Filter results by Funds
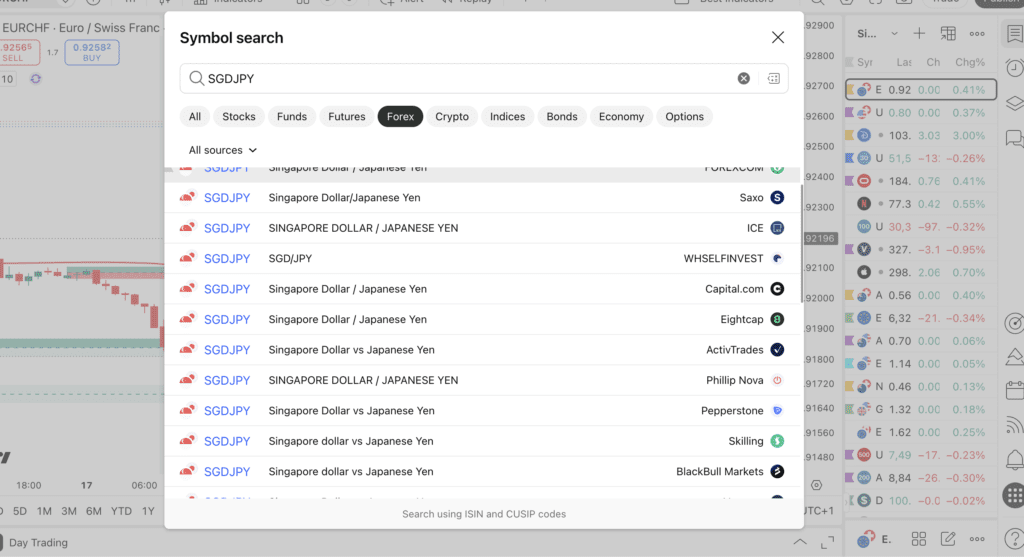 [x=291, y=116]
